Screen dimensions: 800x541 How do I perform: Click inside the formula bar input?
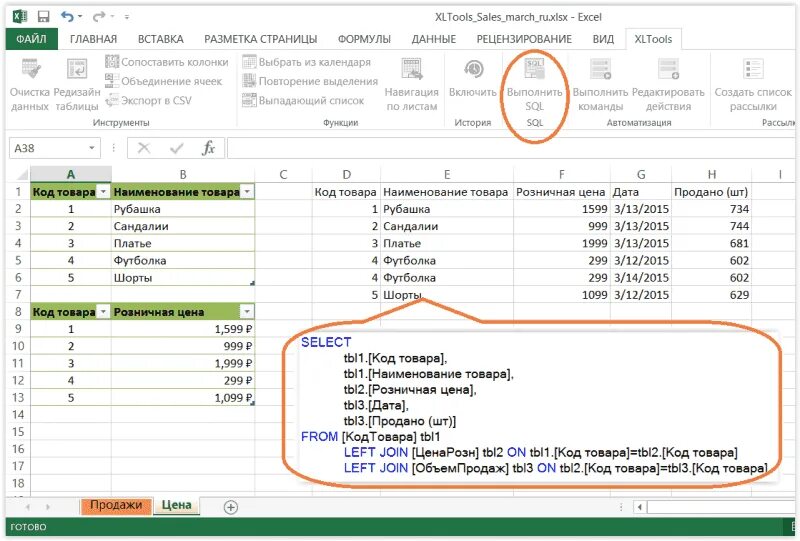click(513, 149)
